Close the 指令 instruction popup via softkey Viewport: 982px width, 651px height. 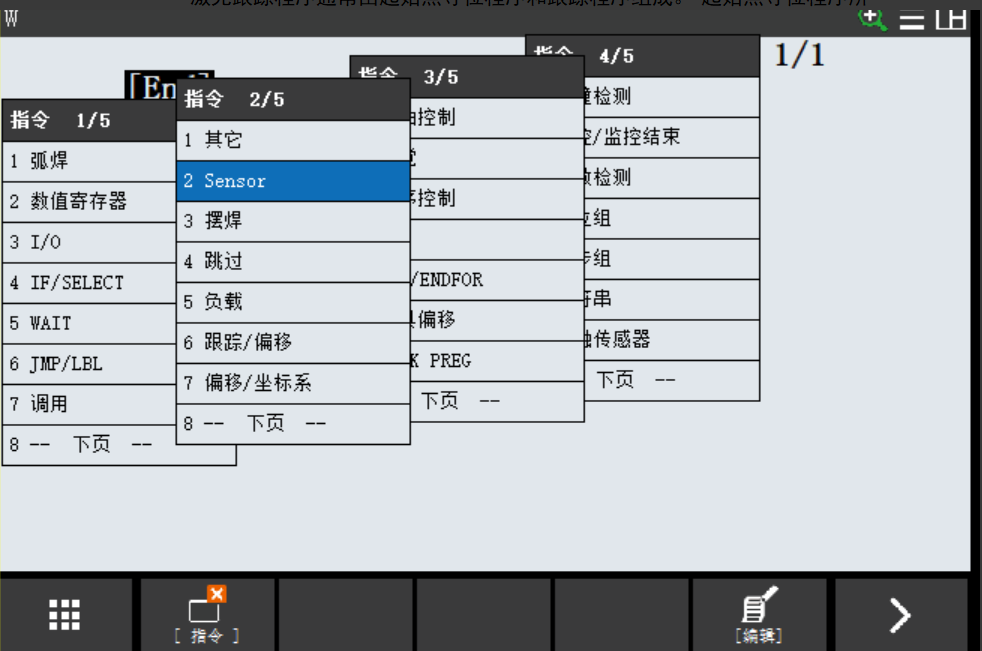(207, 614)
